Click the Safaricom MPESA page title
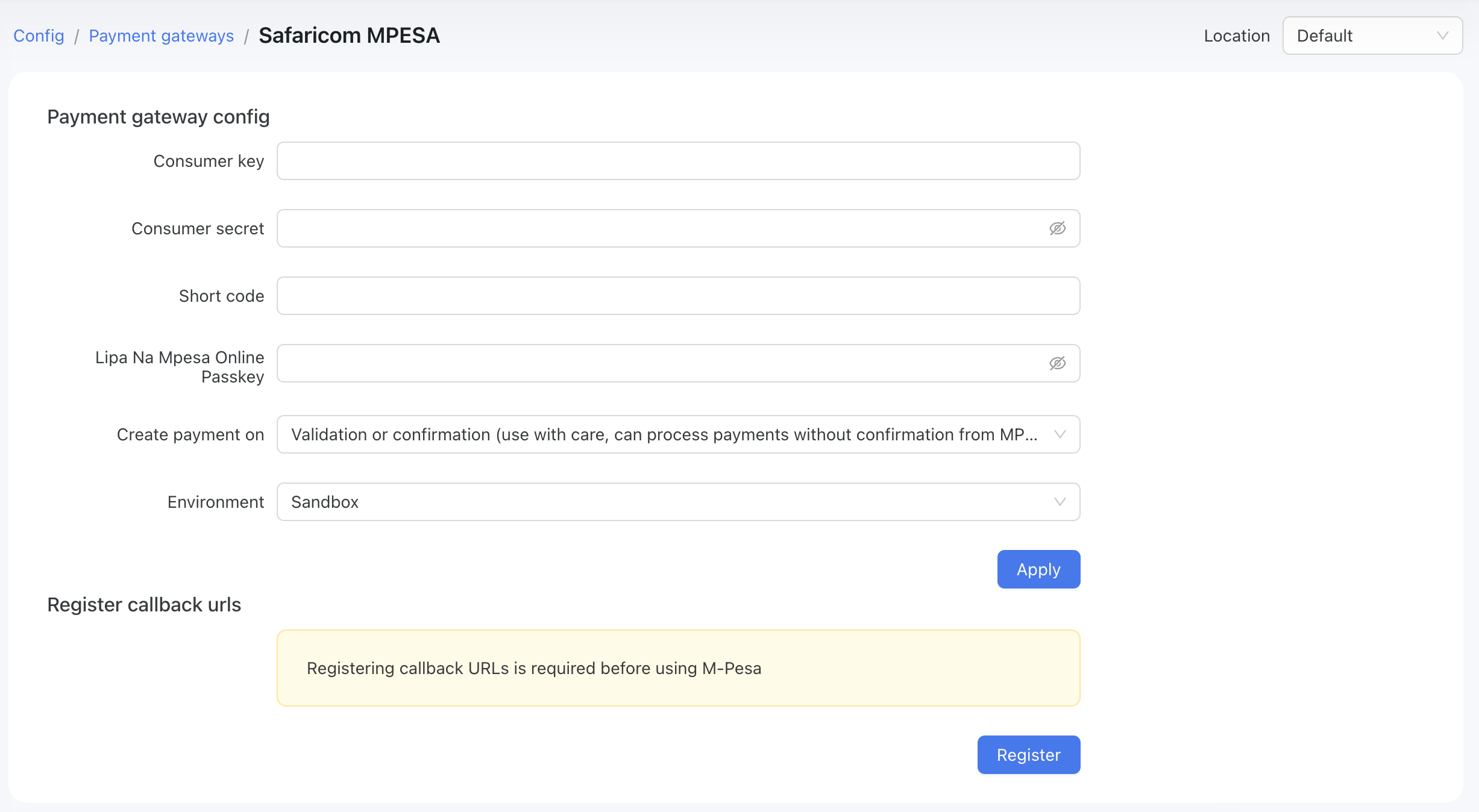1479x812 pixels. coord(350,36)
